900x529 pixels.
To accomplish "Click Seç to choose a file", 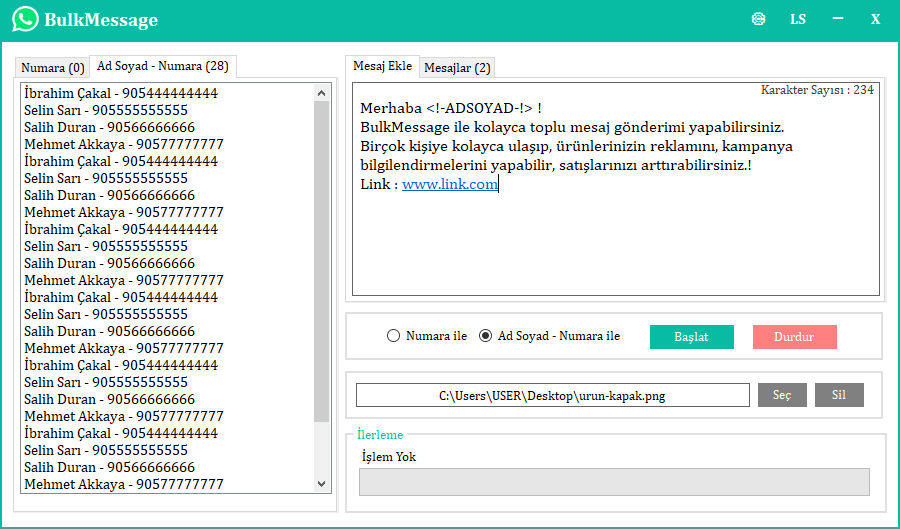I will (x=782, y=395).
